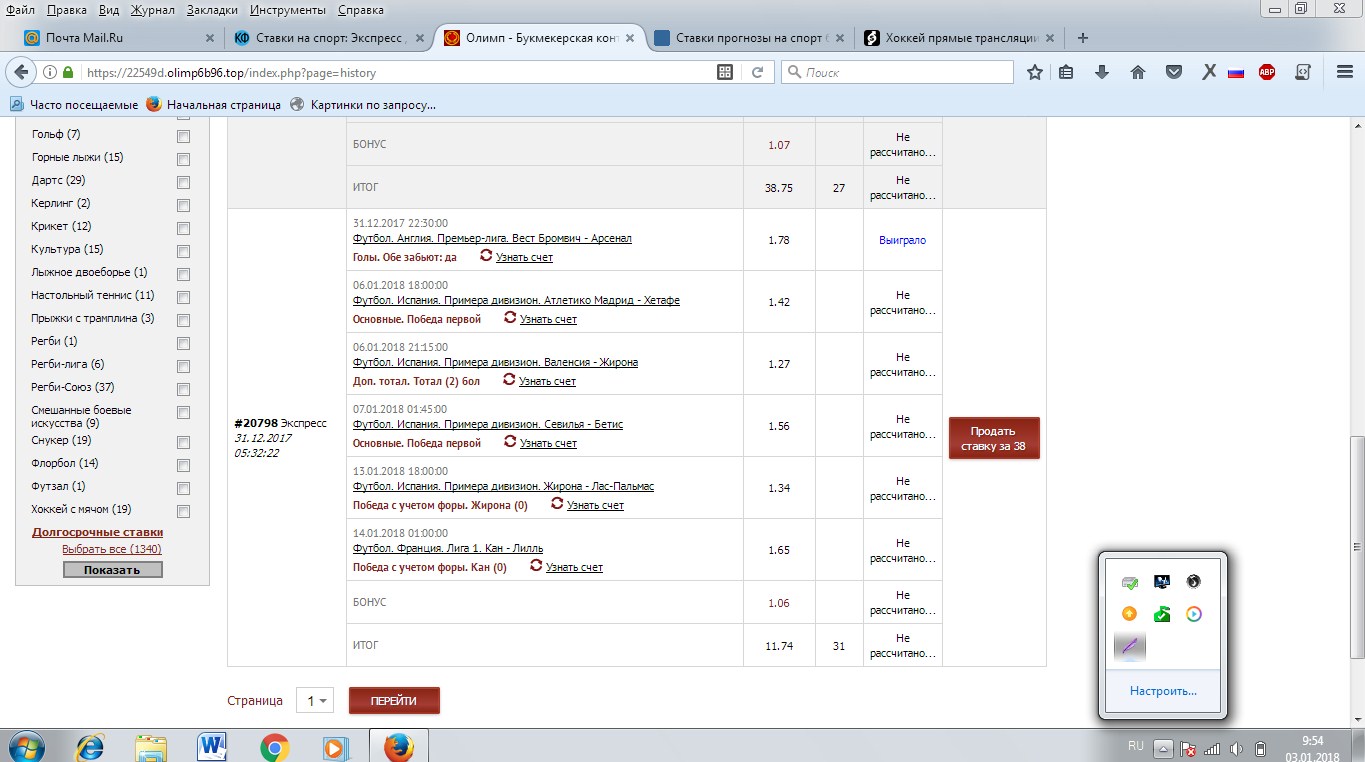Check the Снукер (19) checkbox
Image resolution: width=1365 pixels, height=762 pixels.
click(x=182, y=441)
